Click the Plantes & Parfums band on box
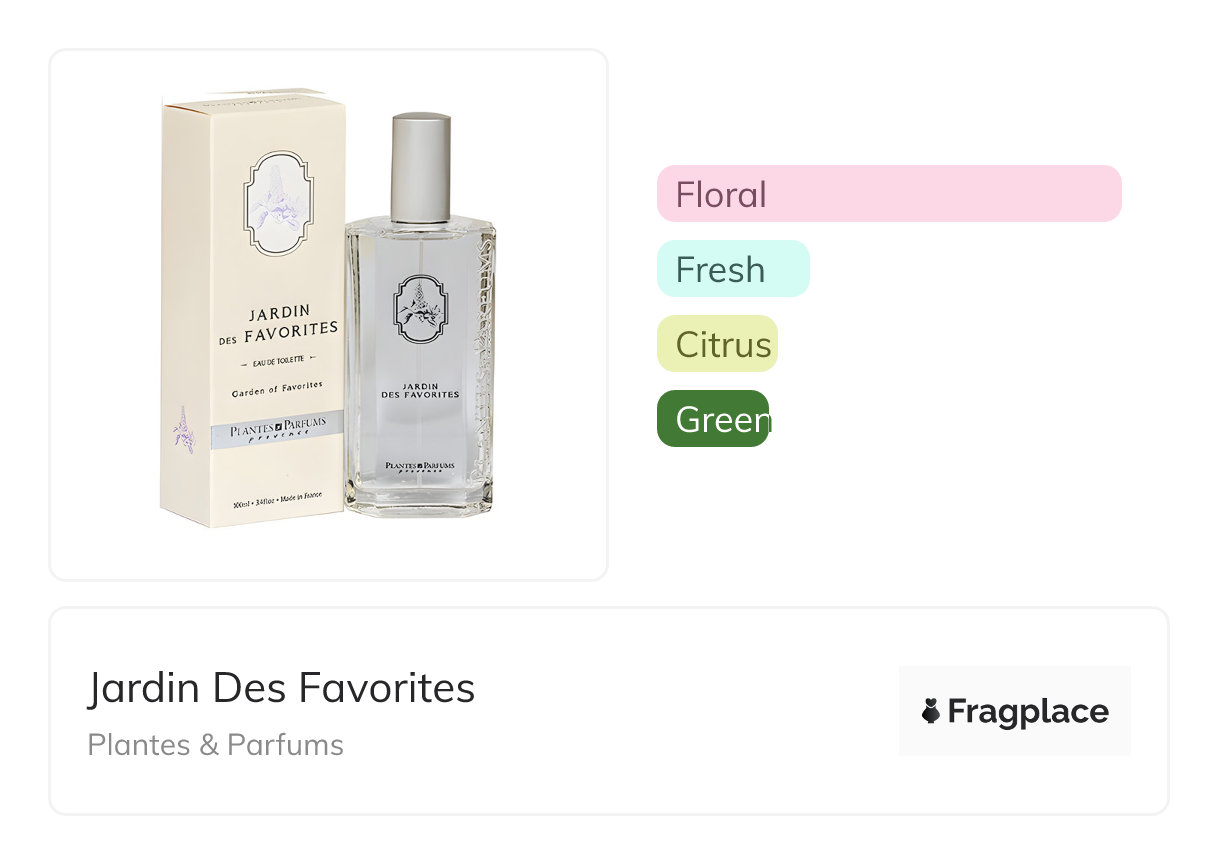The width and height of the screenshot is (1218, 864). click(278, 429)
